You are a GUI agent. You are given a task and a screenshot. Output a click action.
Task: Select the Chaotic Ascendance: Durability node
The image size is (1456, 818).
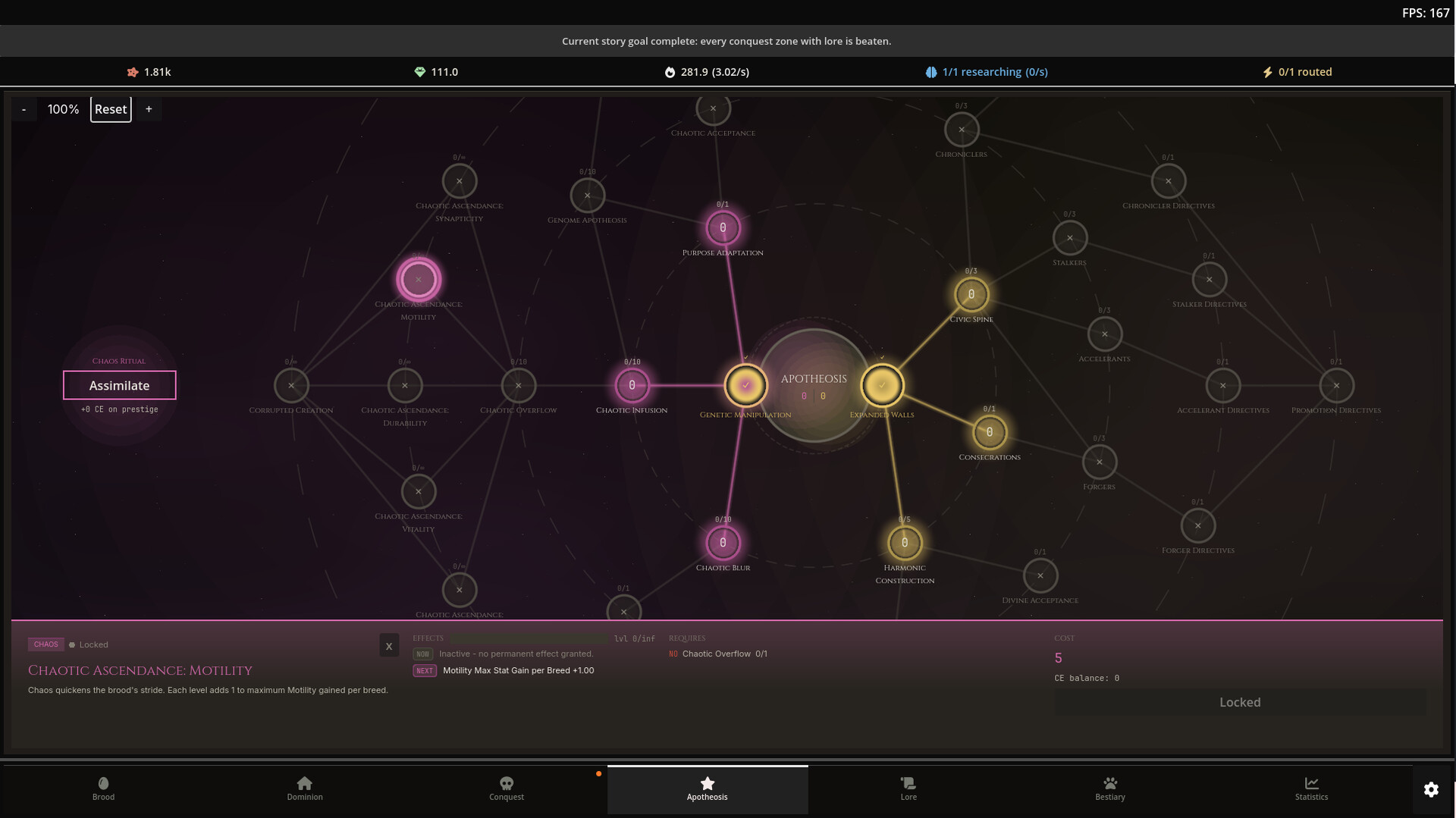click(405, 385)
